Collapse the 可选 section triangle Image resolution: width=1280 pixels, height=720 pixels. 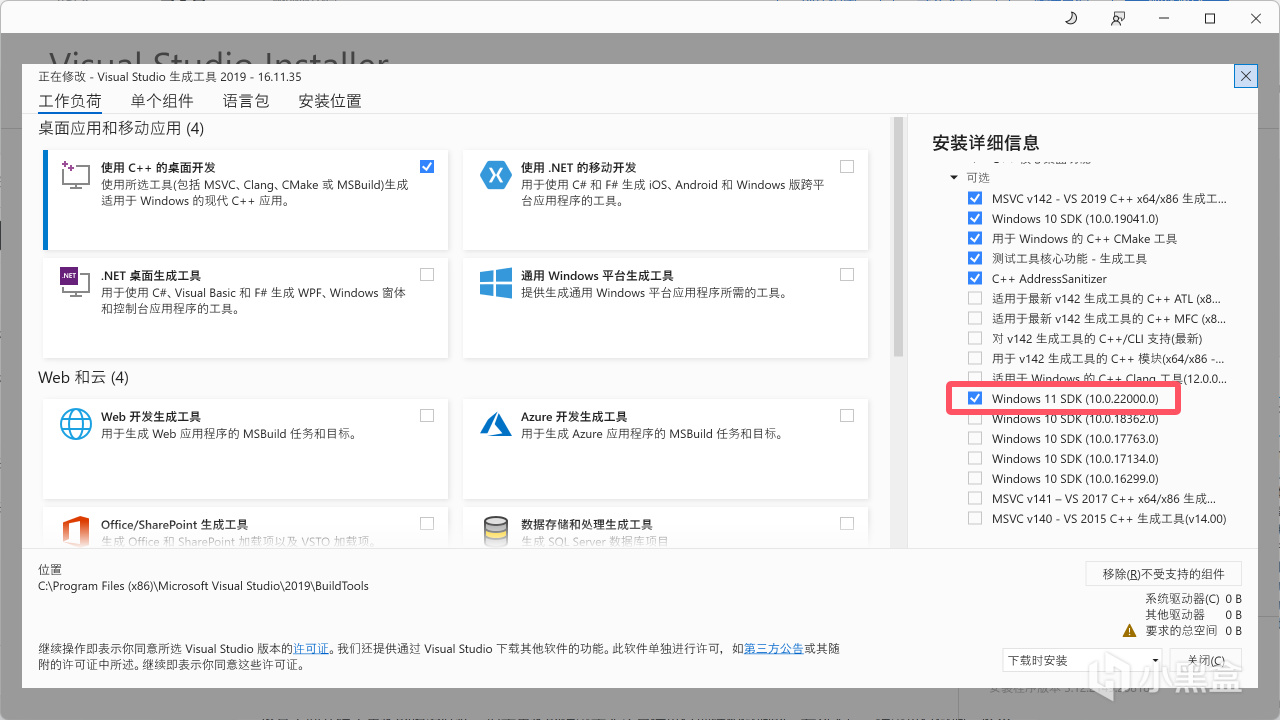point(955,178)
